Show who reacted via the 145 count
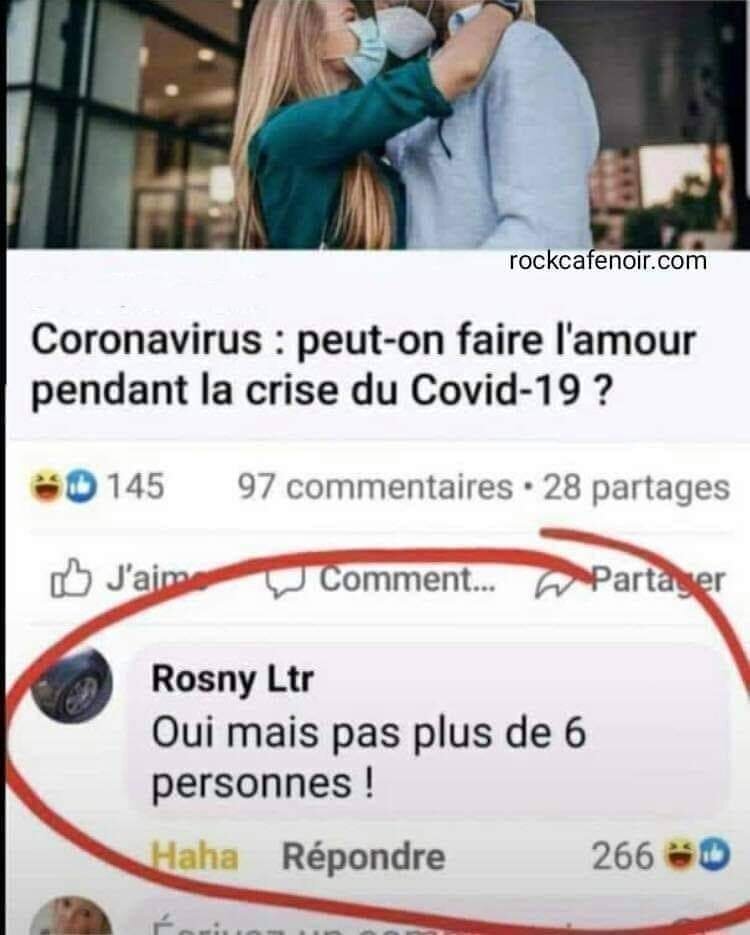The width and height of the screenshot is (750, 935). [135, 486]
